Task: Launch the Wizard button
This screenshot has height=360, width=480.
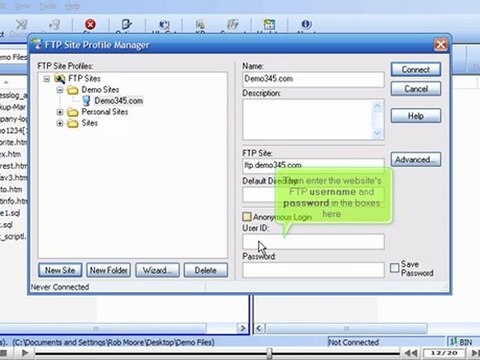Action: click(x=157, y=270)
